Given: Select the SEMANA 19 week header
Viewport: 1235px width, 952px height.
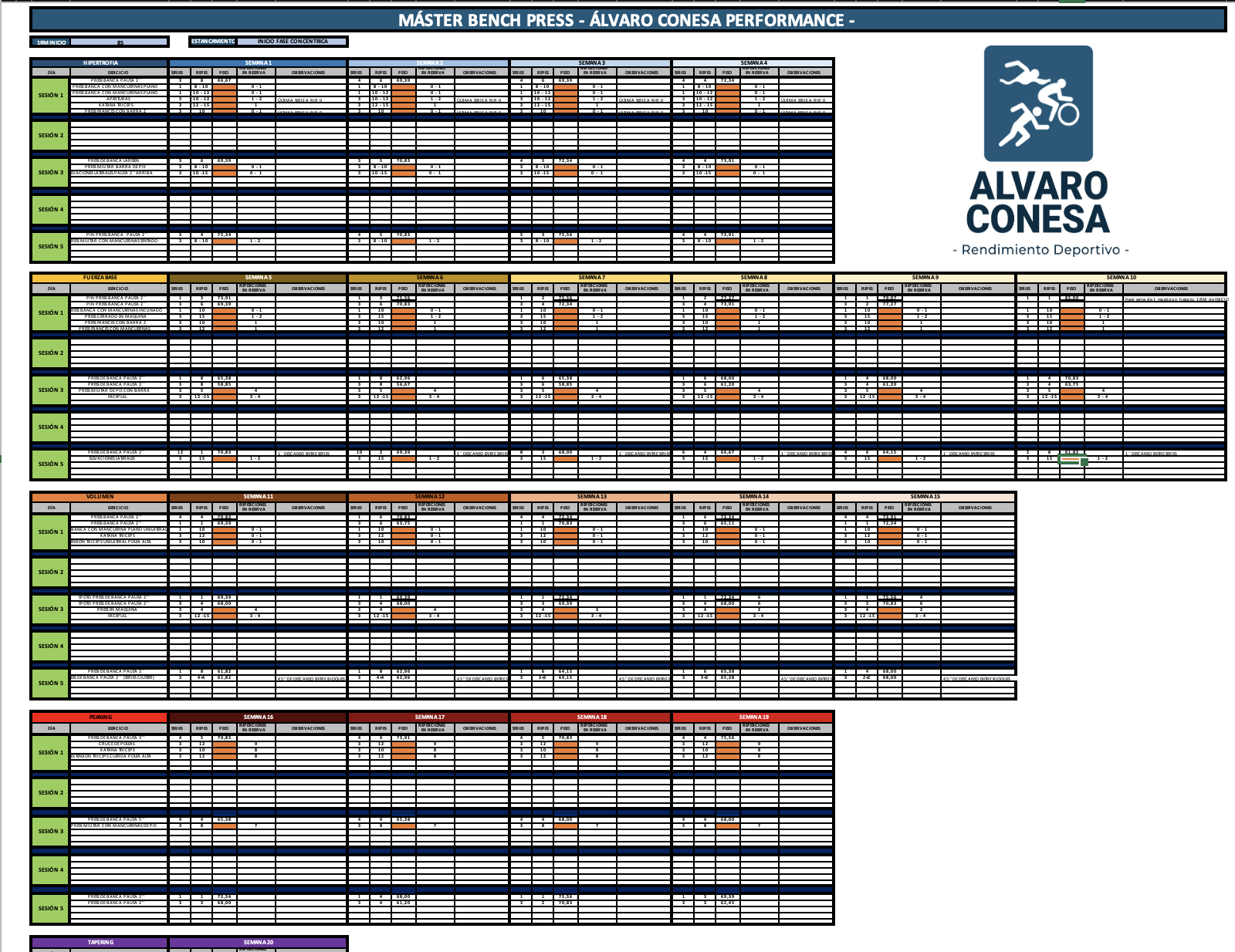Looking at the screenshot, I should [753, 717].
